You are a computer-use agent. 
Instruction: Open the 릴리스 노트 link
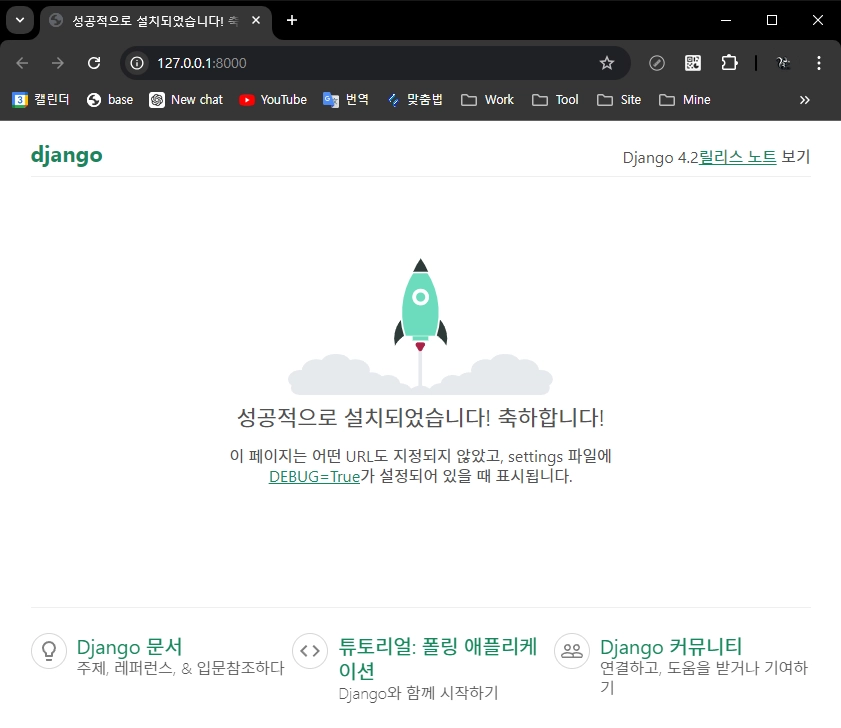[x=737, y=157]
